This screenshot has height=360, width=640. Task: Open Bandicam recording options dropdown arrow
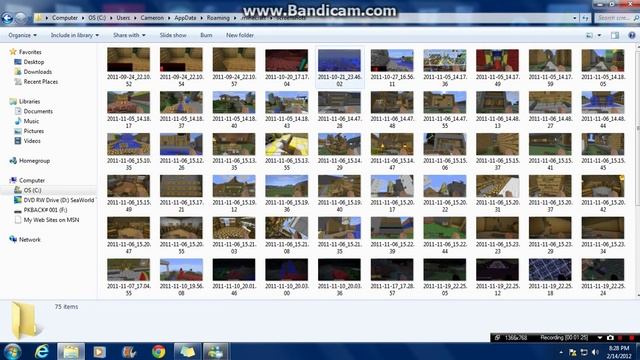pos(600,338)
